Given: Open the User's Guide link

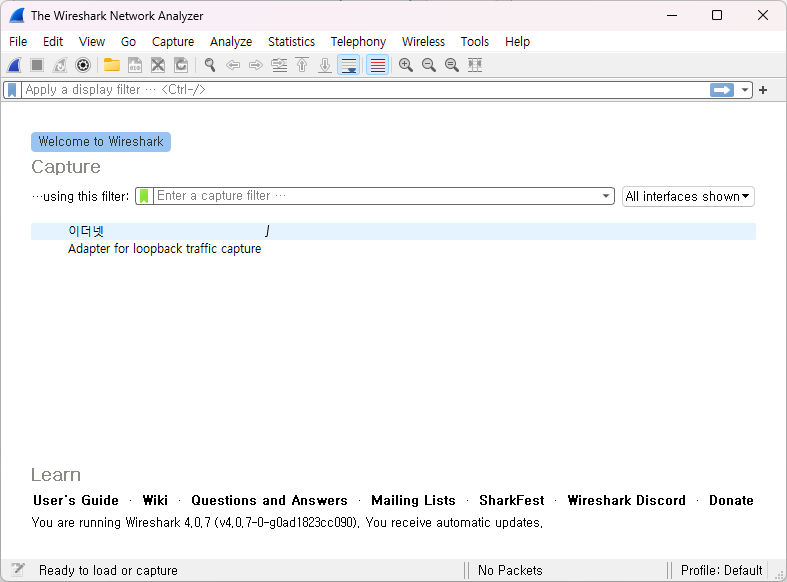Looking at the screenshot, I should click(x=76, y=501).
